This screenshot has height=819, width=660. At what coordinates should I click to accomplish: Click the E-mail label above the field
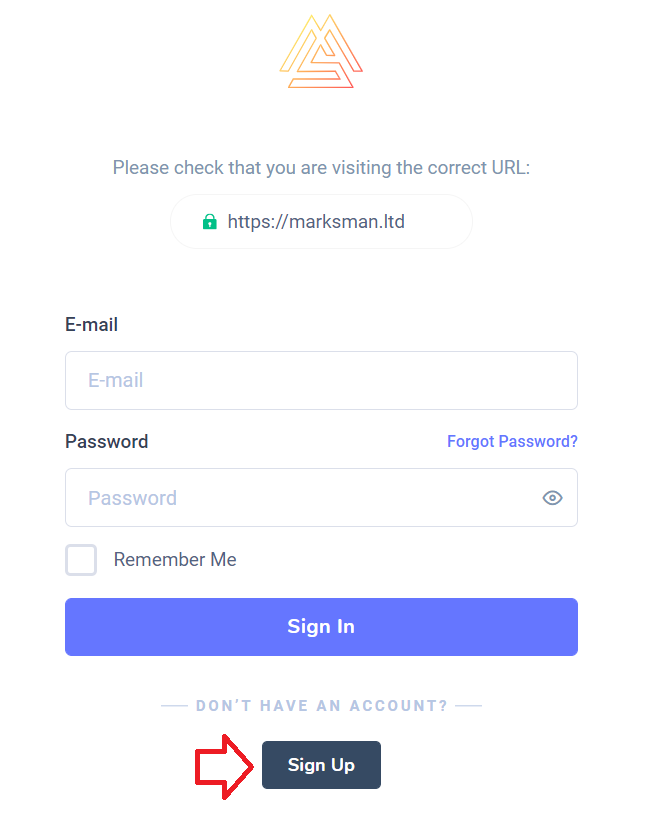91,324
